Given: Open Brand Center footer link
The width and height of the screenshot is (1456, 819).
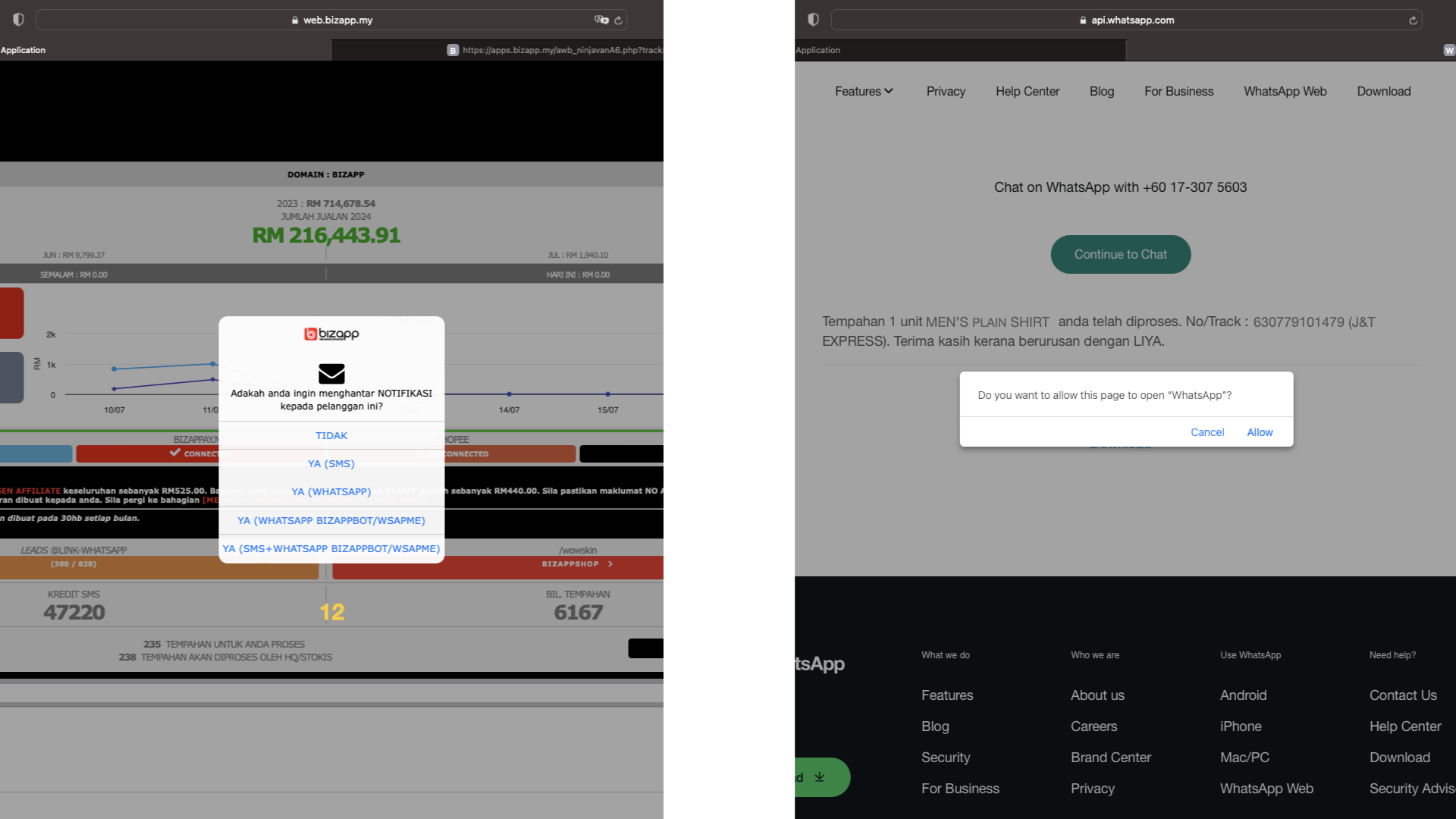Looking at the screenshot, I should 1111,758.
